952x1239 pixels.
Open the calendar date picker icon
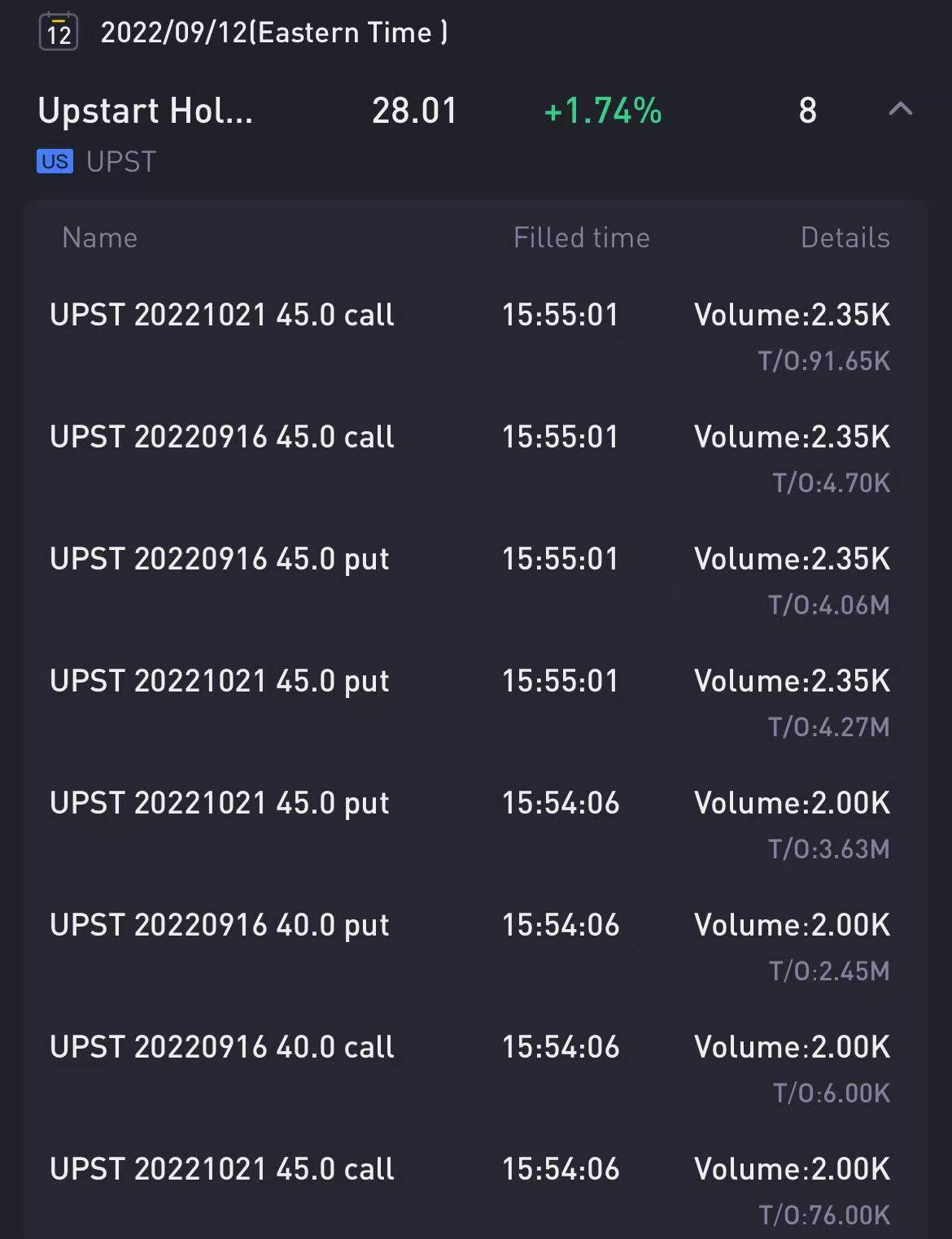tap(59, 32)
